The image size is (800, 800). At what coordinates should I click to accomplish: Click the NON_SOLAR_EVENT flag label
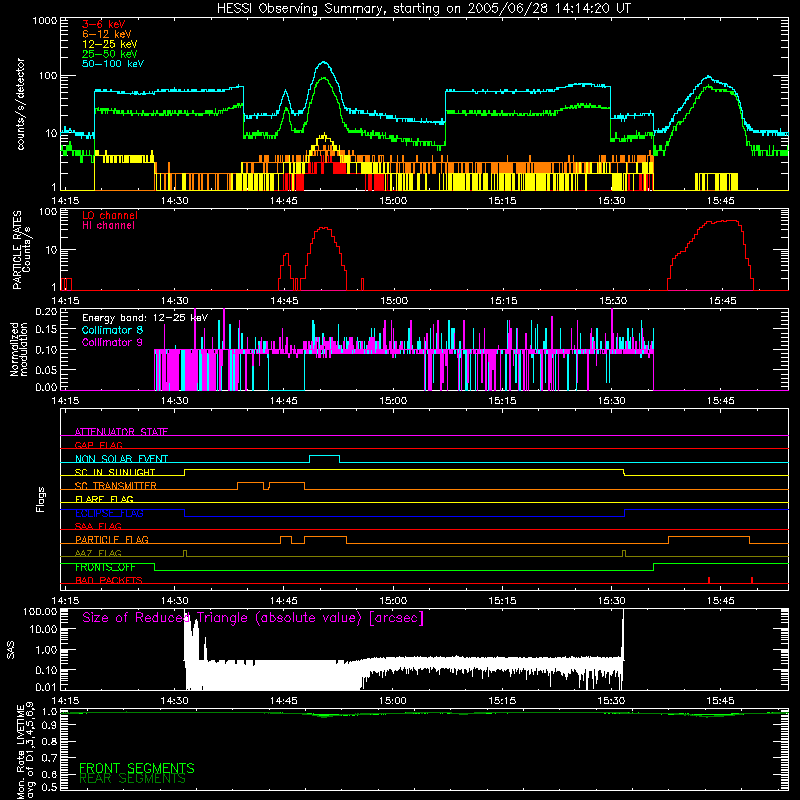point(121,459)
